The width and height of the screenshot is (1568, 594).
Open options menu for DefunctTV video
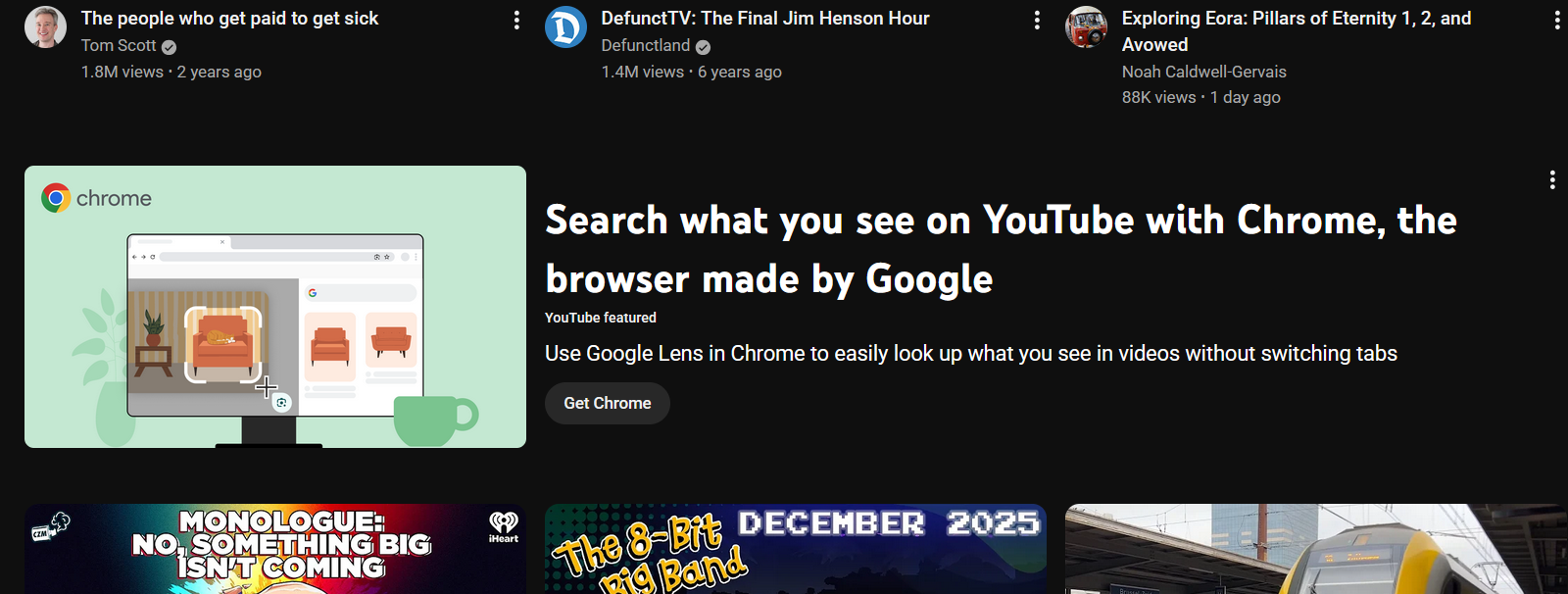[1037, 21]
